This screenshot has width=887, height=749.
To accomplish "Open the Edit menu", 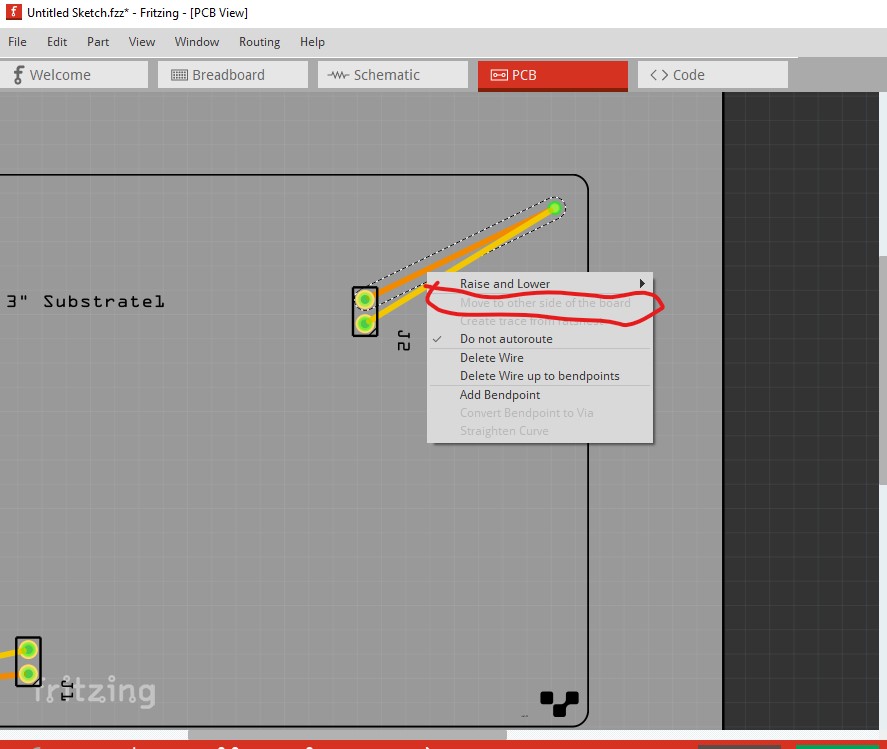I will (57, 42).
